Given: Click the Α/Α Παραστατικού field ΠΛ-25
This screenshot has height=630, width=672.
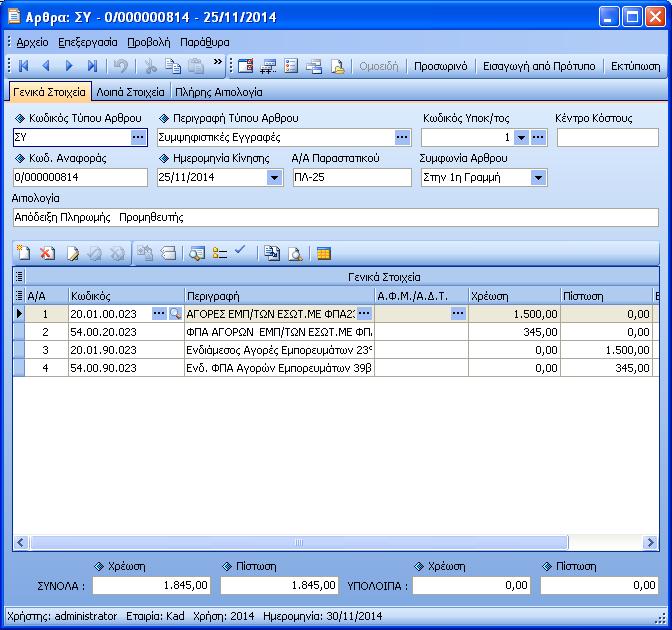Looking at the screenshot, I should [352, 177].
